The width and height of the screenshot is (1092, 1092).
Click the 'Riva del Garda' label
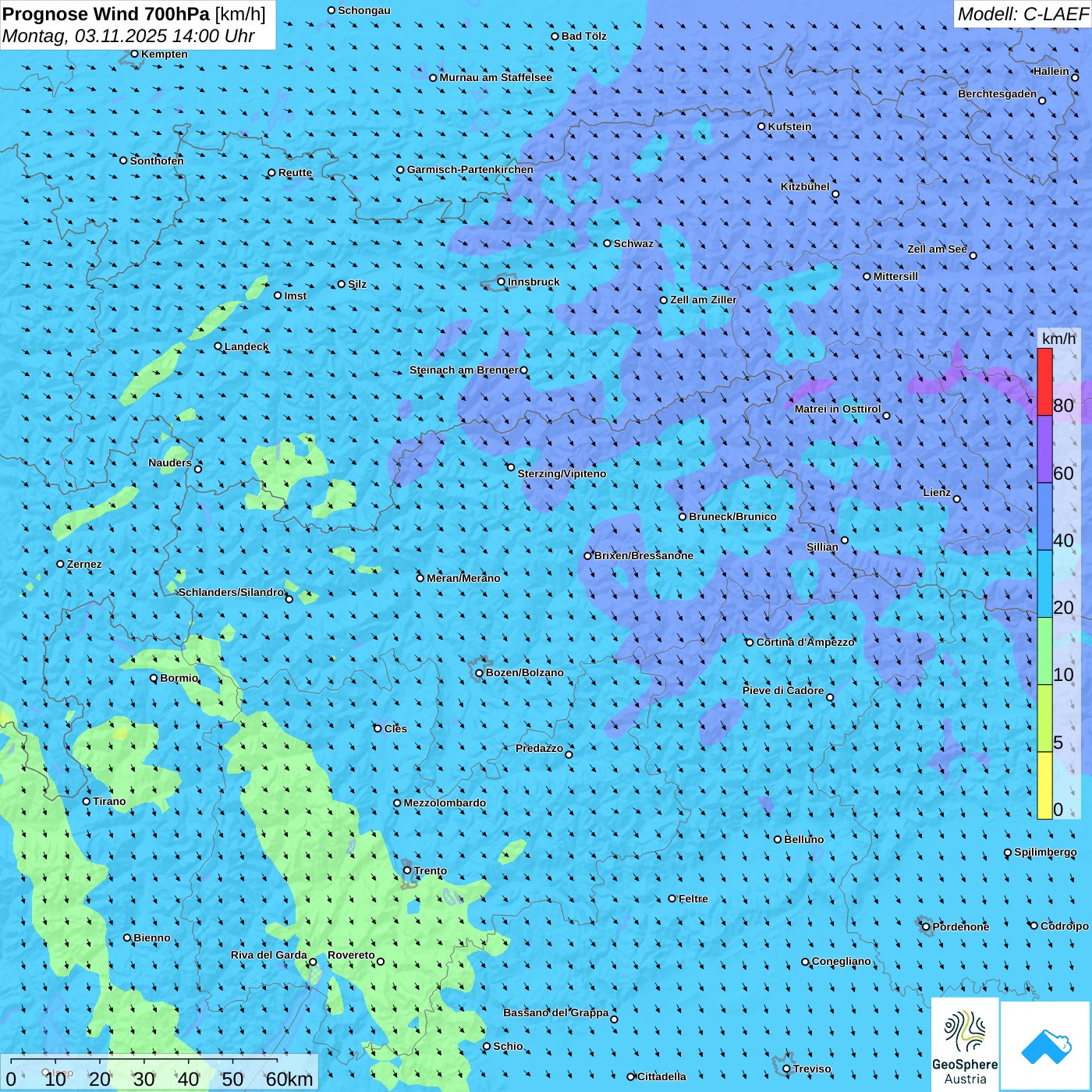tap(269, 955)
